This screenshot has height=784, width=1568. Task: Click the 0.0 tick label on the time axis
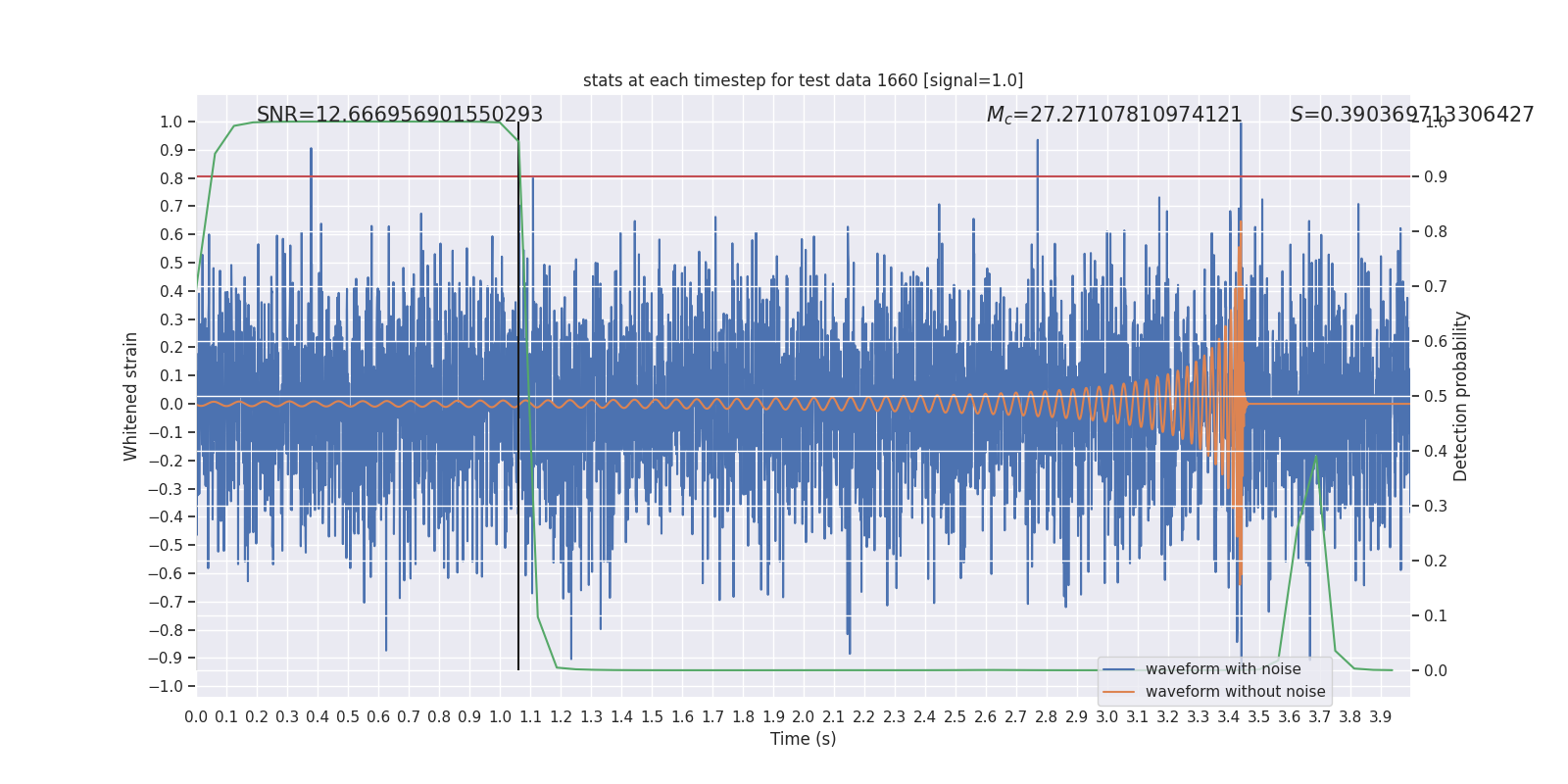pyautogui.click(x=196, y=717)
